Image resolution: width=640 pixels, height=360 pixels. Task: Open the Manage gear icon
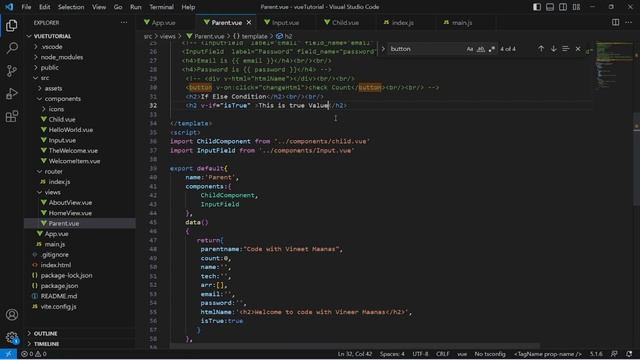[x=11, y=337]
